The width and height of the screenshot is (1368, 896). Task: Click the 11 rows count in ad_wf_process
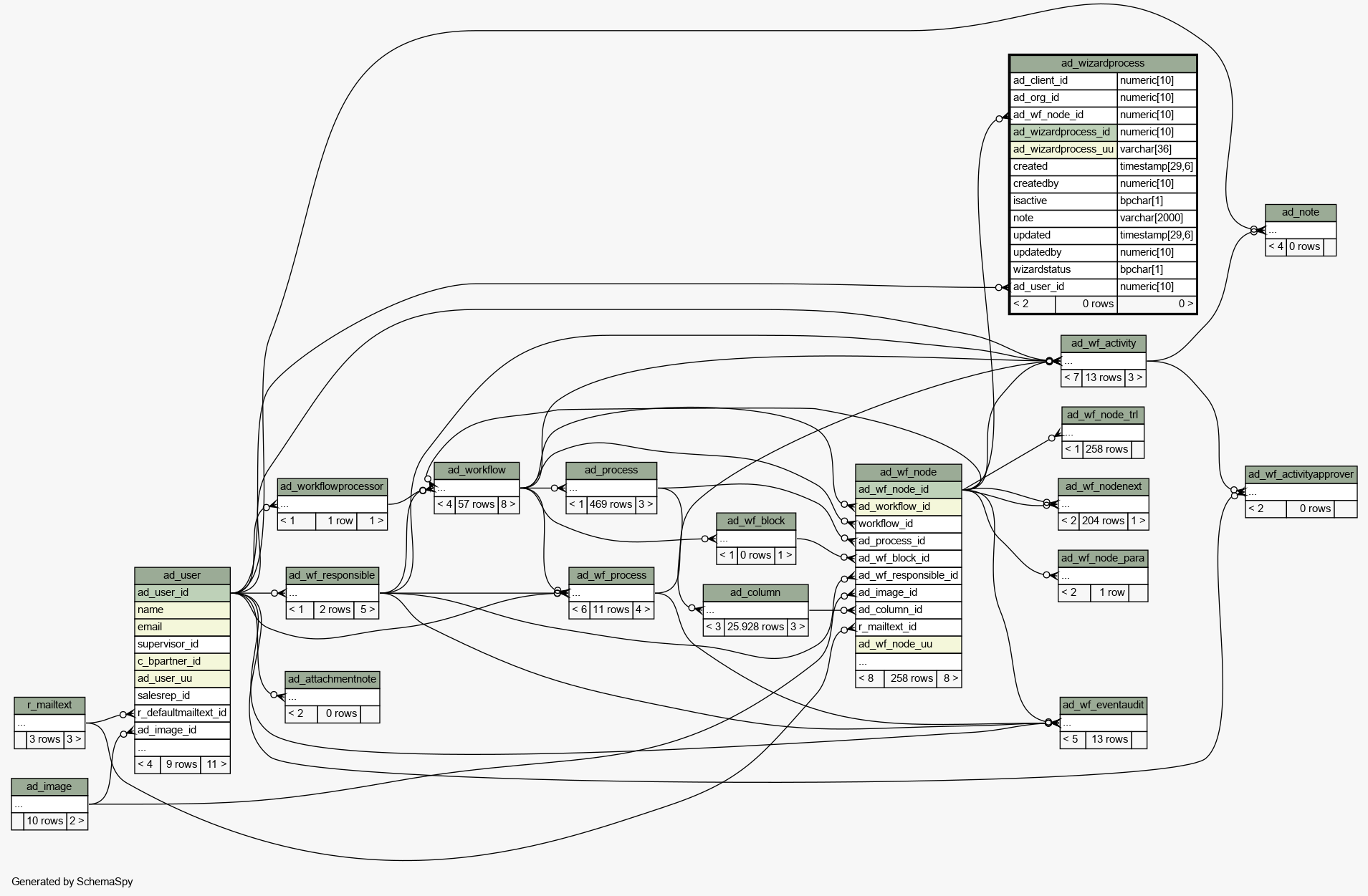(x=611, y=610)
